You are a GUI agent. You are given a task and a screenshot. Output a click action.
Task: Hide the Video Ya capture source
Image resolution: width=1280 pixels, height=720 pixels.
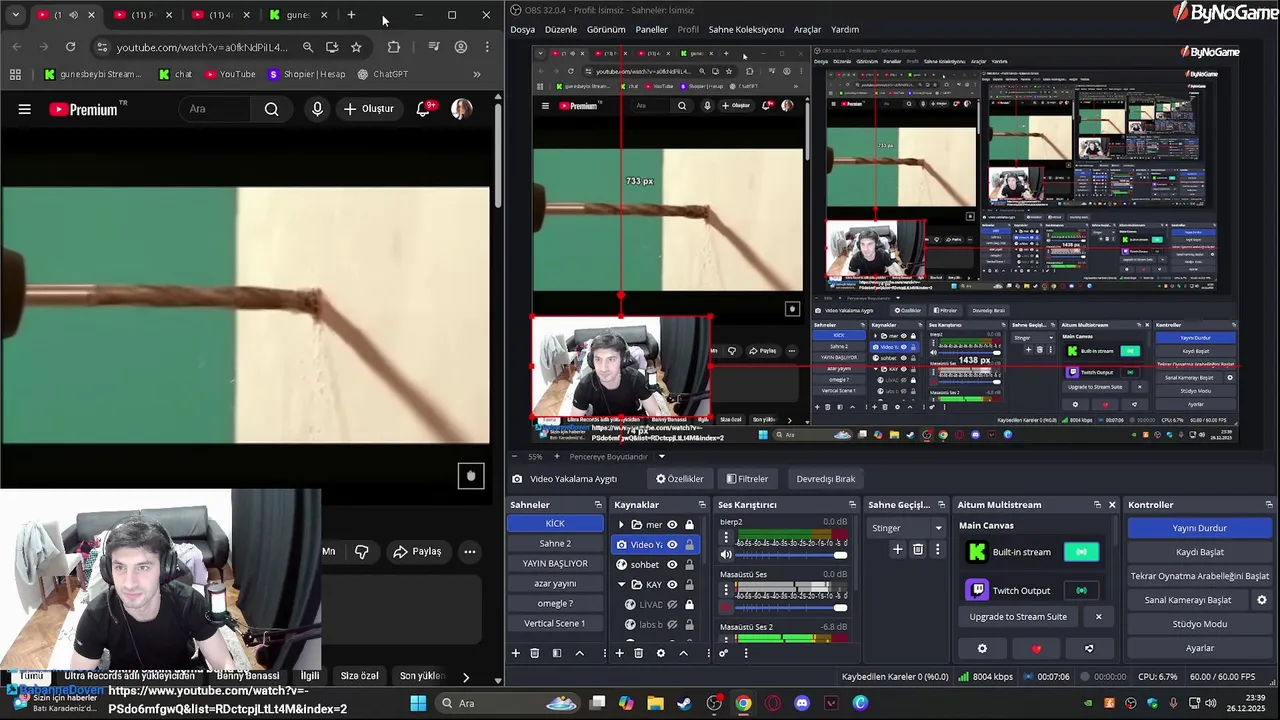point(672,545)
